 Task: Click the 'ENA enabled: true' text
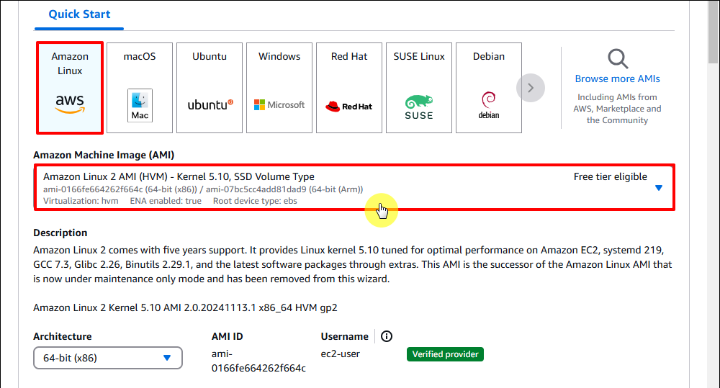pyautogui.click(x=165, y=201)
